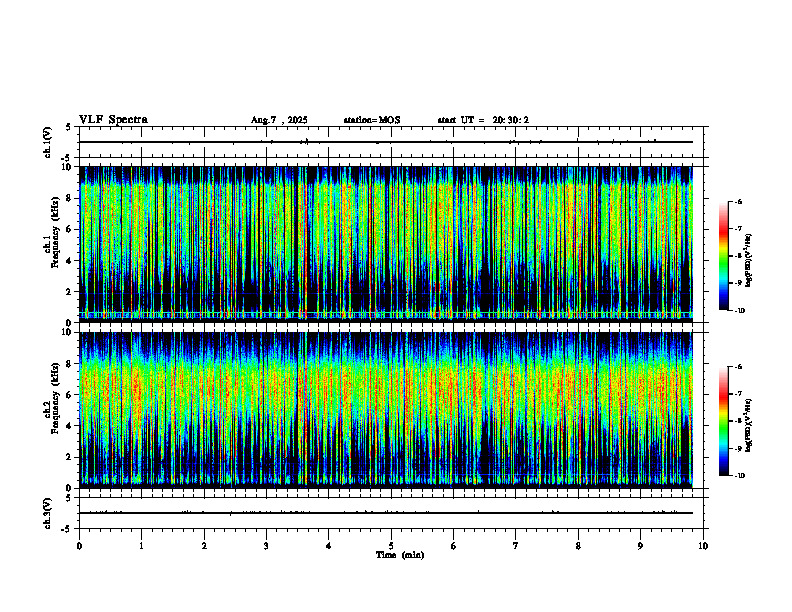
Task: Click the log(PSD) label beside ch.2 color bar
Action: [x=750, y=425]
